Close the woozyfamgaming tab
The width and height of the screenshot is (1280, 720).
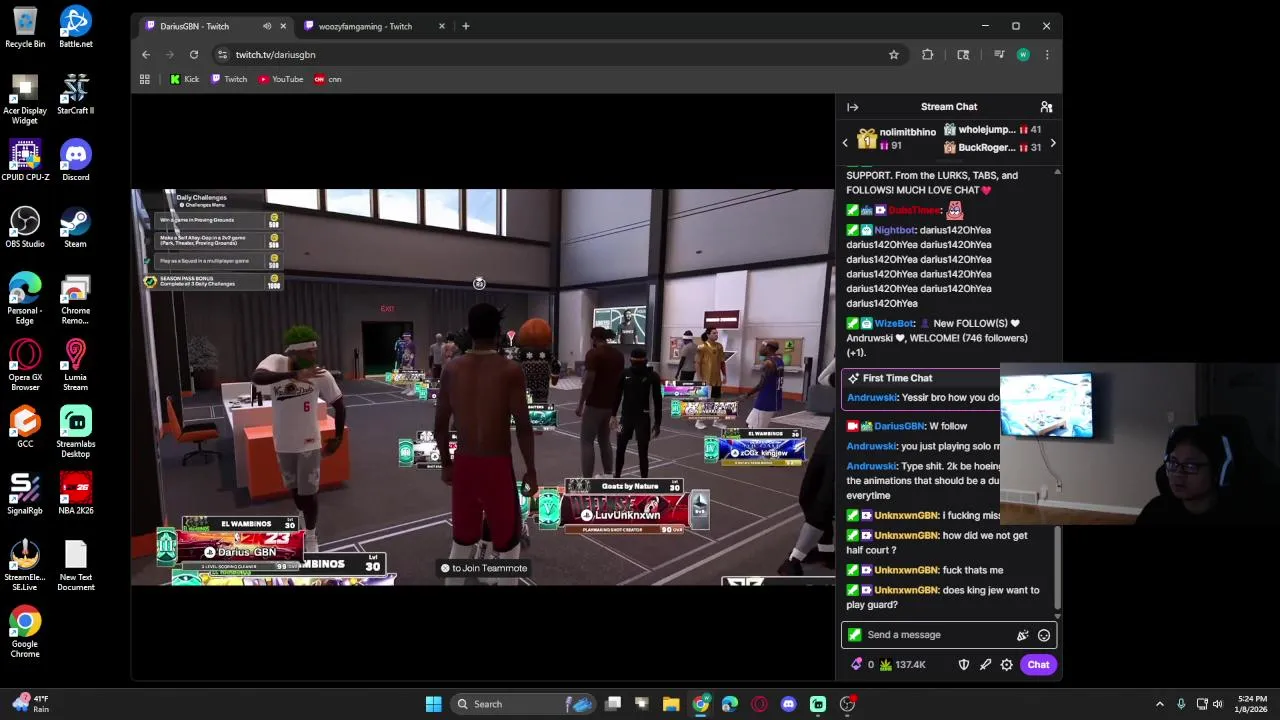442,26
